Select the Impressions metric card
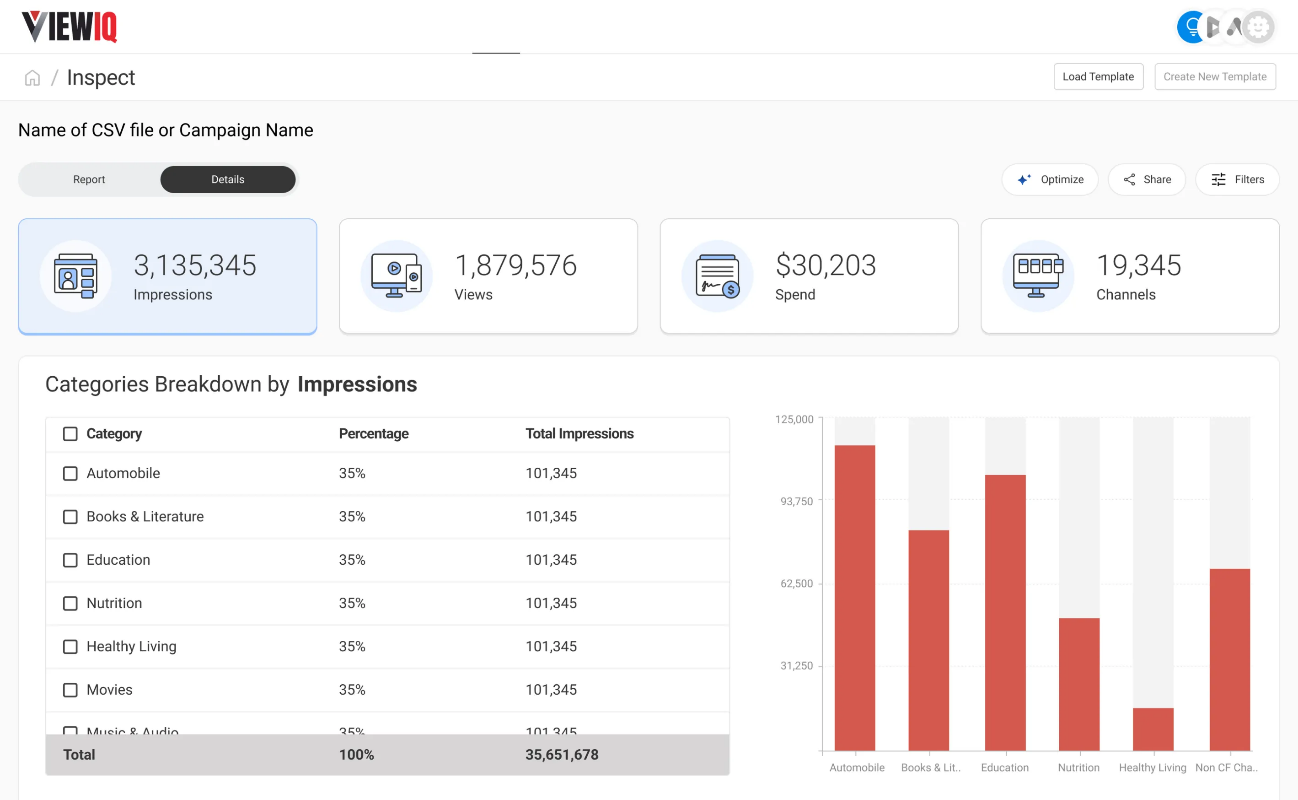Screen dimensions: 1298x800 [168, 276]
